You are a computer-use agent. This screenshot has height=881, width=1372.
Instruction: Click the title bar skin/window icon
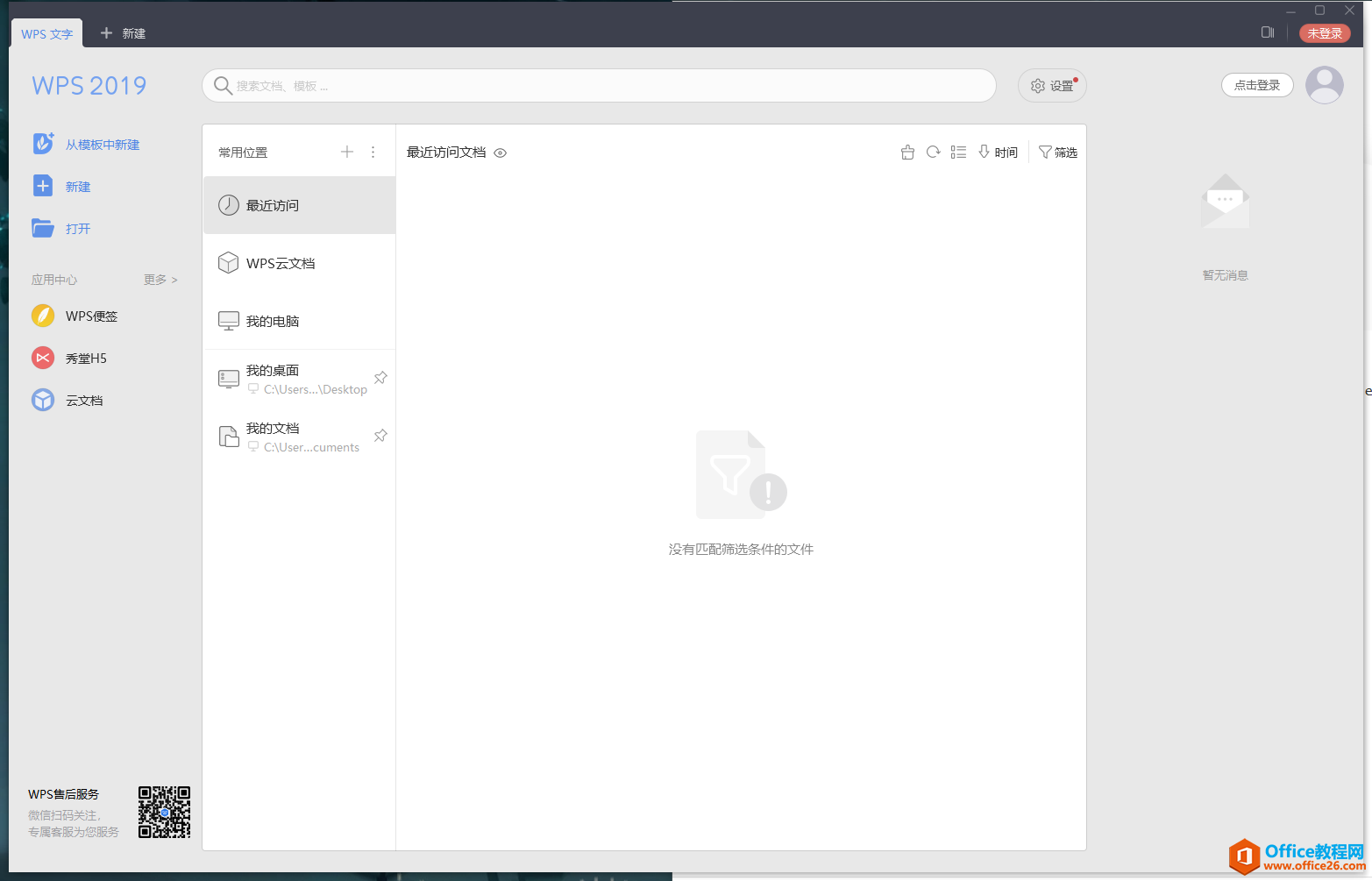(x=1268, y=32)
